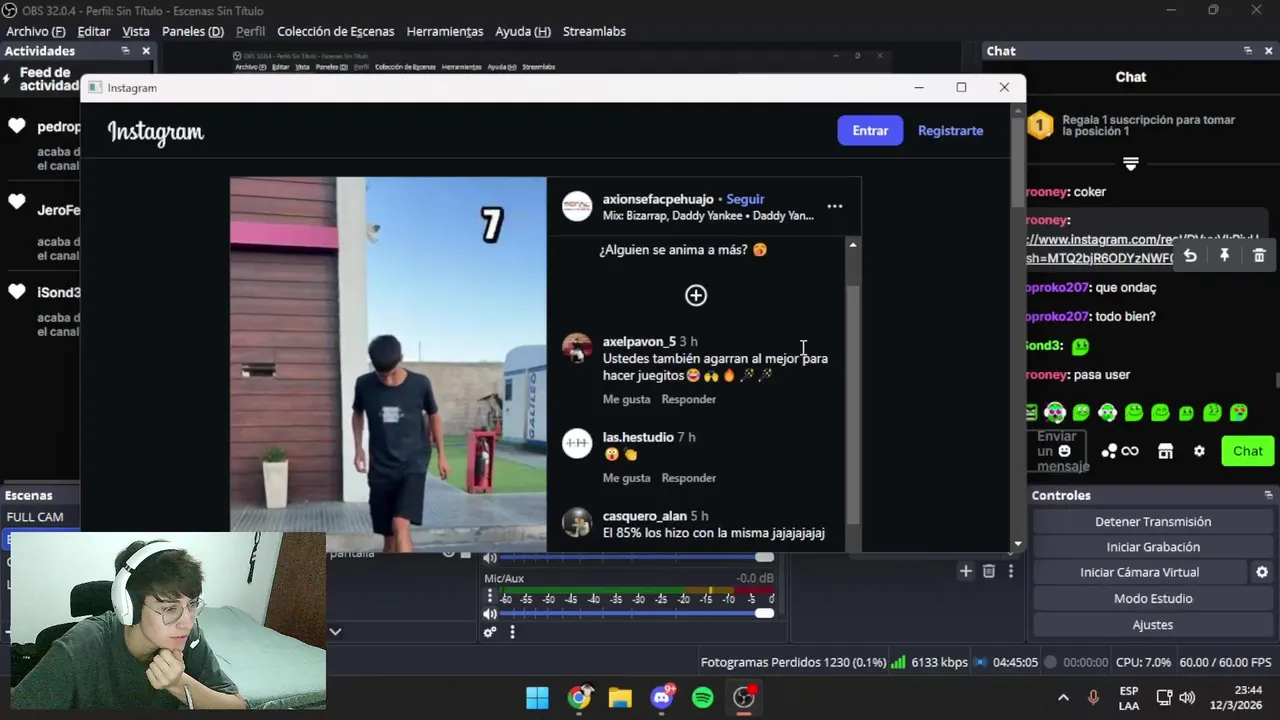Click the Instagram comments scrollbar

(852, 405)
